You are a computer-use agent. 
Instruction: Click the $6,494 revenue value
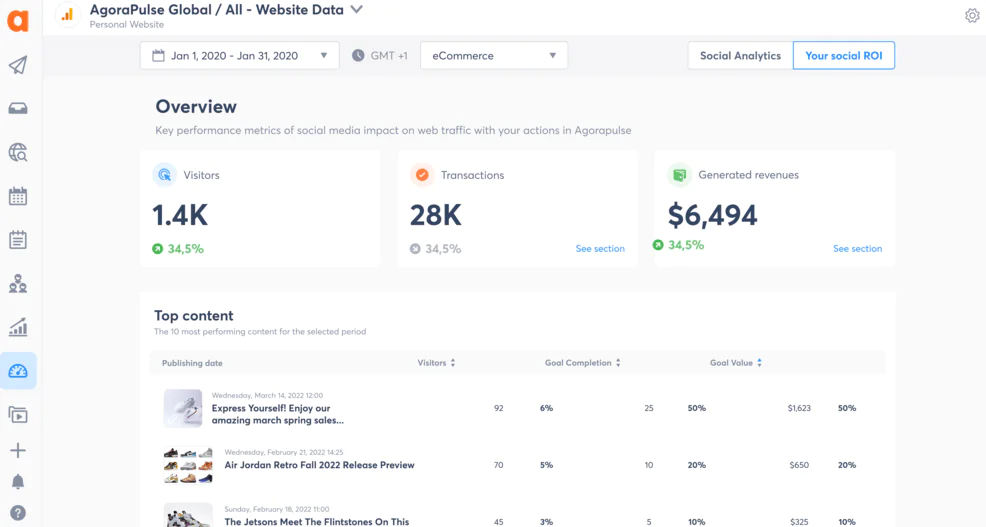coord(712,215)
